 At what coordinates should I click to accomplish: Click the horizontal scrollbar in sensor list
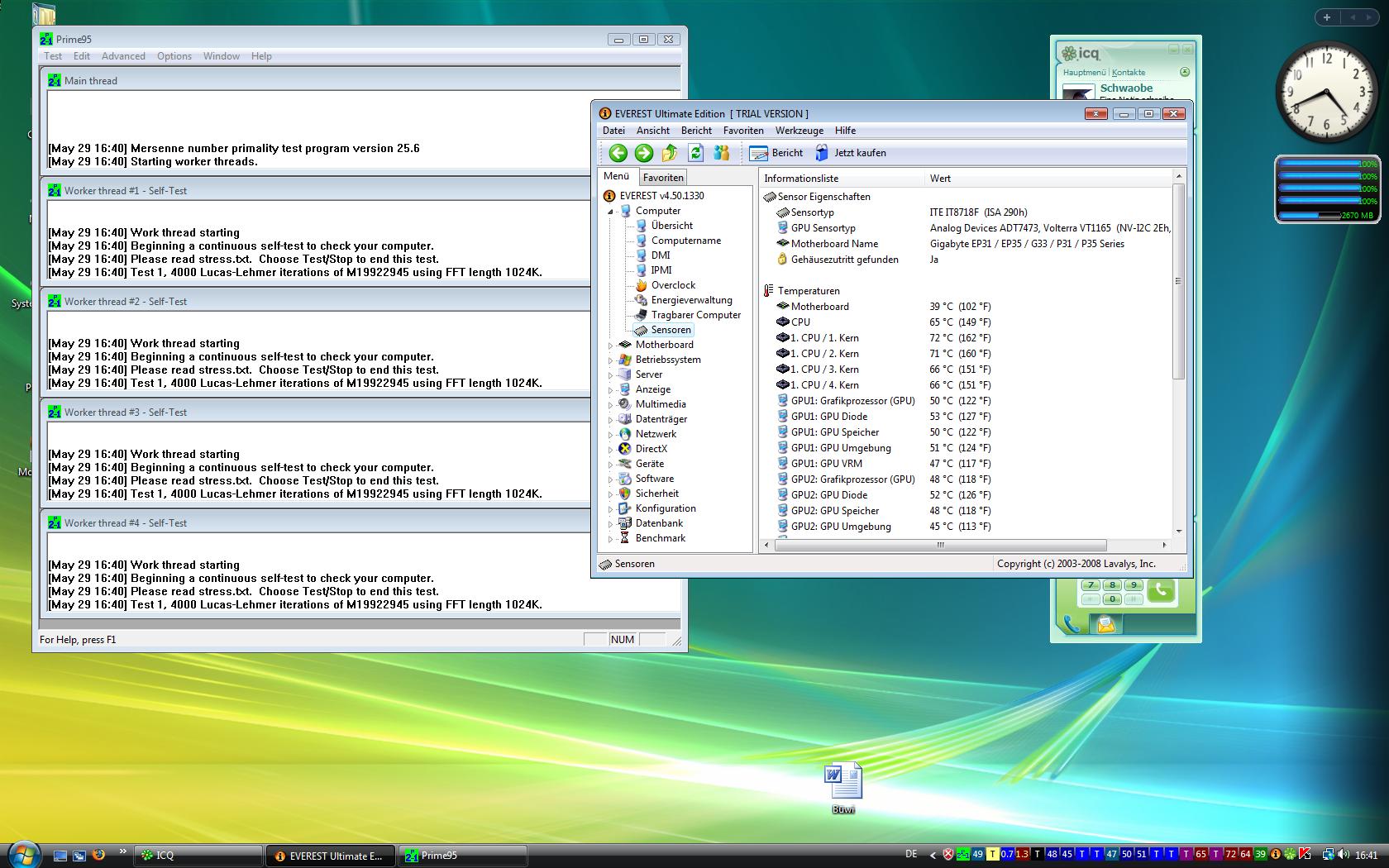pos(940,546)
